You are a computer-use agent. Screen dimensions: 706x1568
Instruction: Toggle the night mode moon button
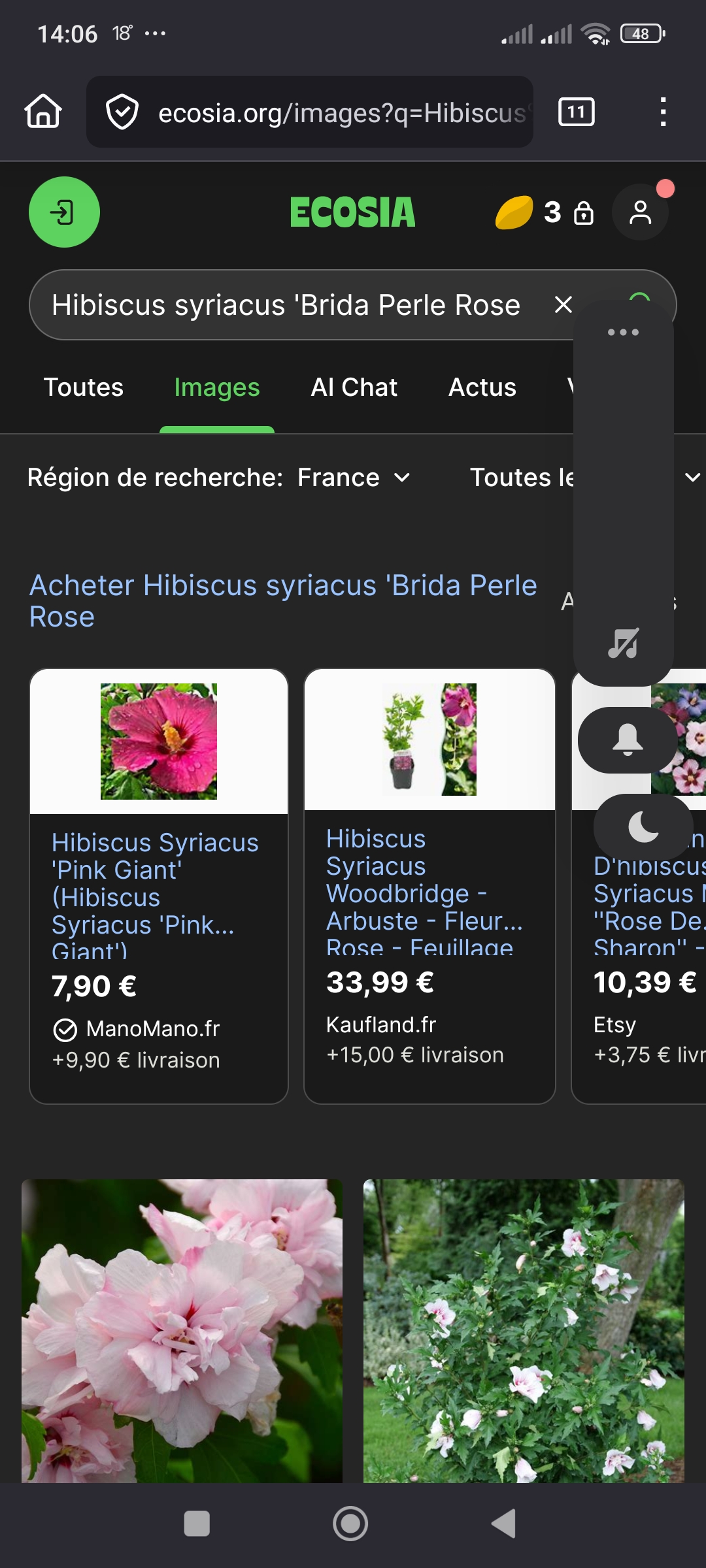pyautogui.click(x=643, y=827)
